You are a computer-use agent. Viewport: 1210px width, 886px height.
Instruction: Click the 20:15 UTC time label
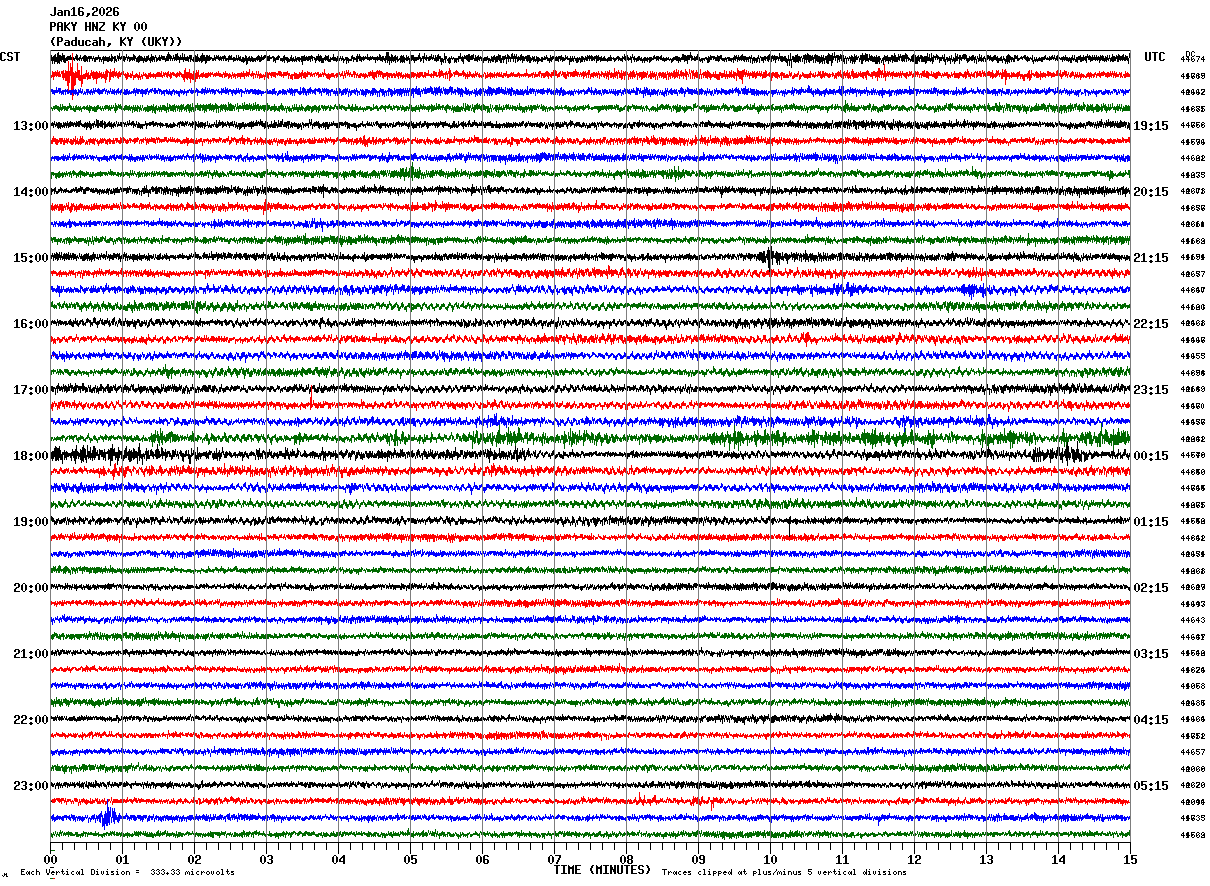tap(1151, 192)
